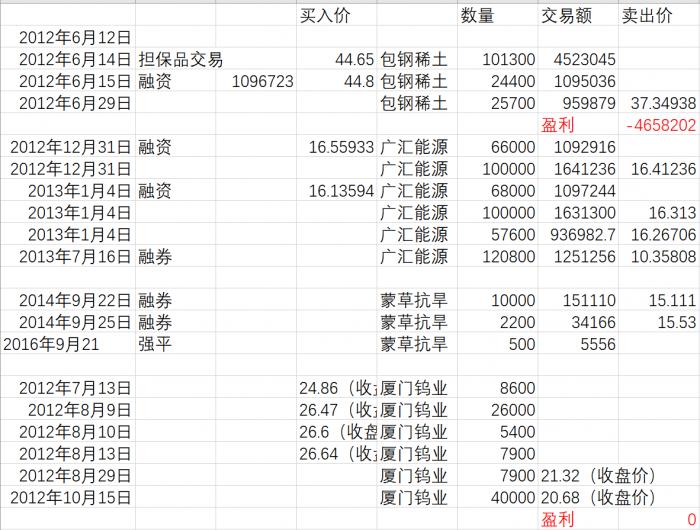Click the quantity cell 120800
This screenshot has width=700, height=530.
(497, 256)
